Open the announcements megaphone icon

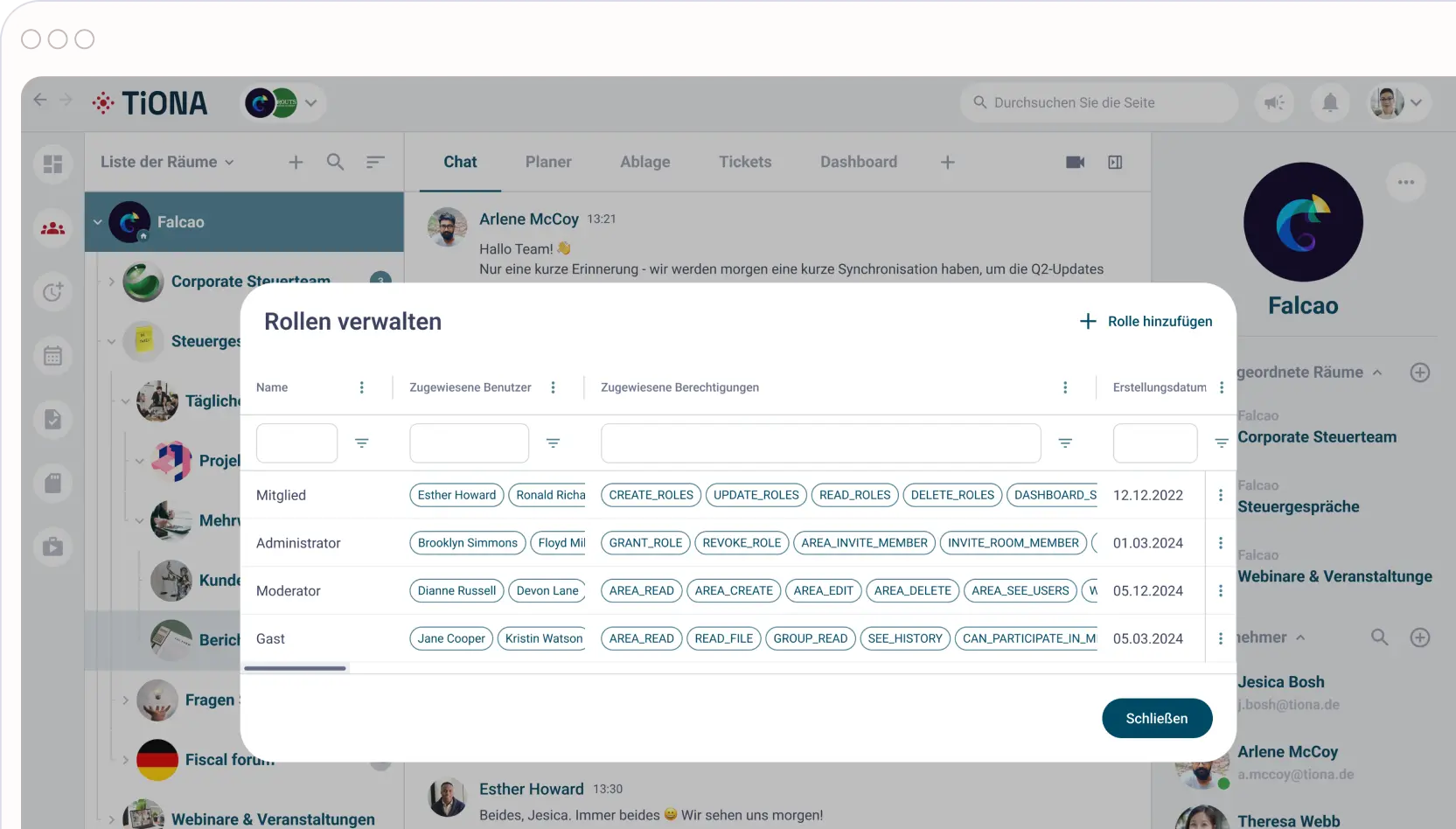pos(1274,102)
